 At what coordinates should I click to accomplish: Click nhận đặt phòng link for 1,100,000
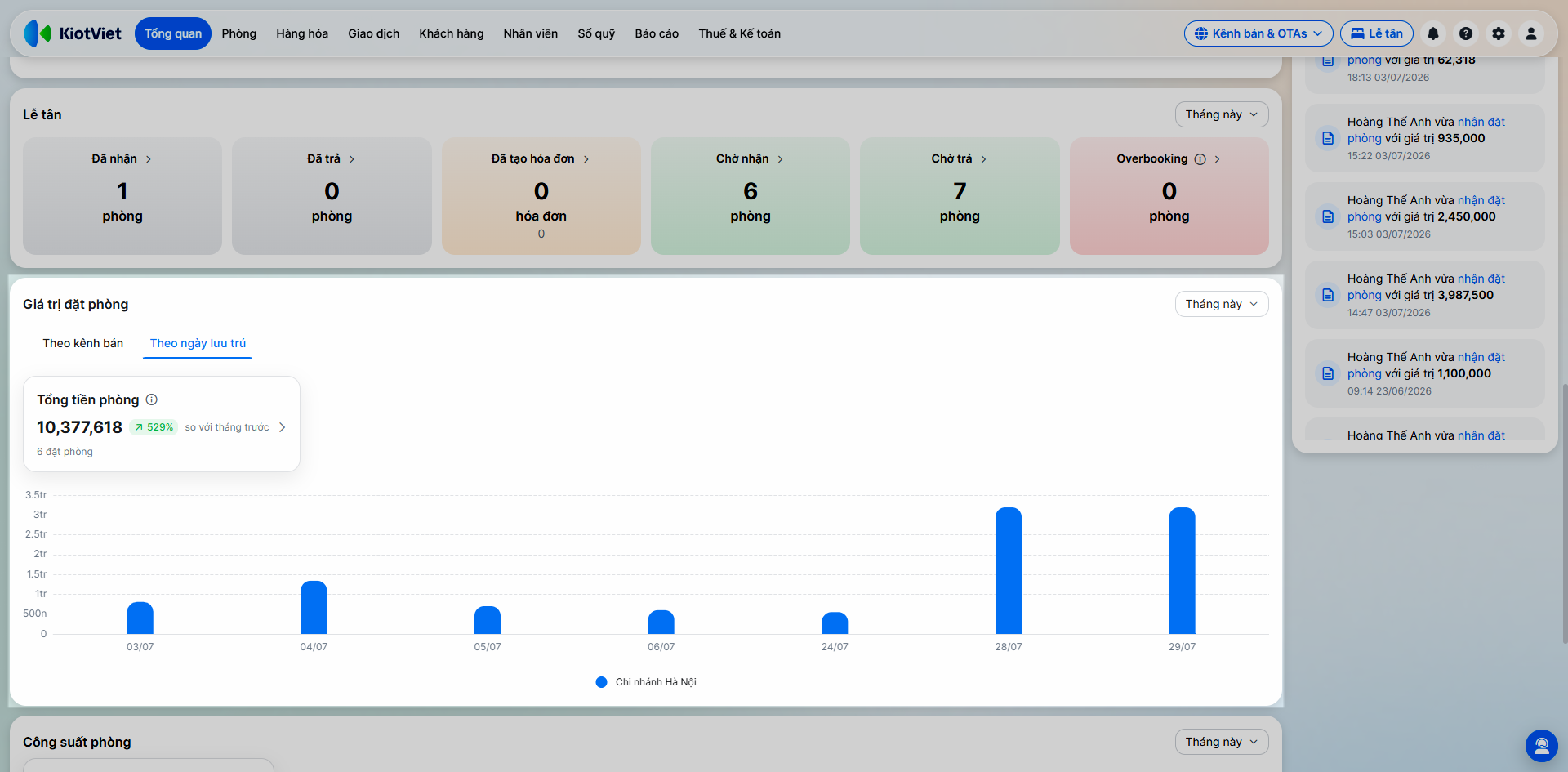1481,357
